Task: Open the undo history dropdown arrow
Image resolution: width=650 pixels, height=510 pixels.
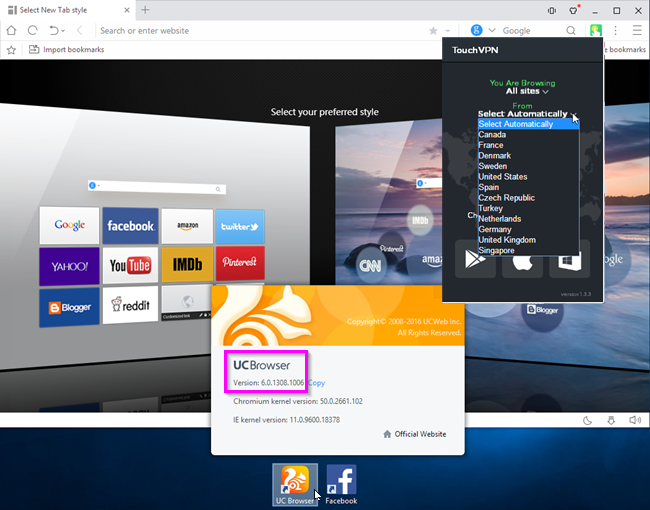Action: (63, 31)
